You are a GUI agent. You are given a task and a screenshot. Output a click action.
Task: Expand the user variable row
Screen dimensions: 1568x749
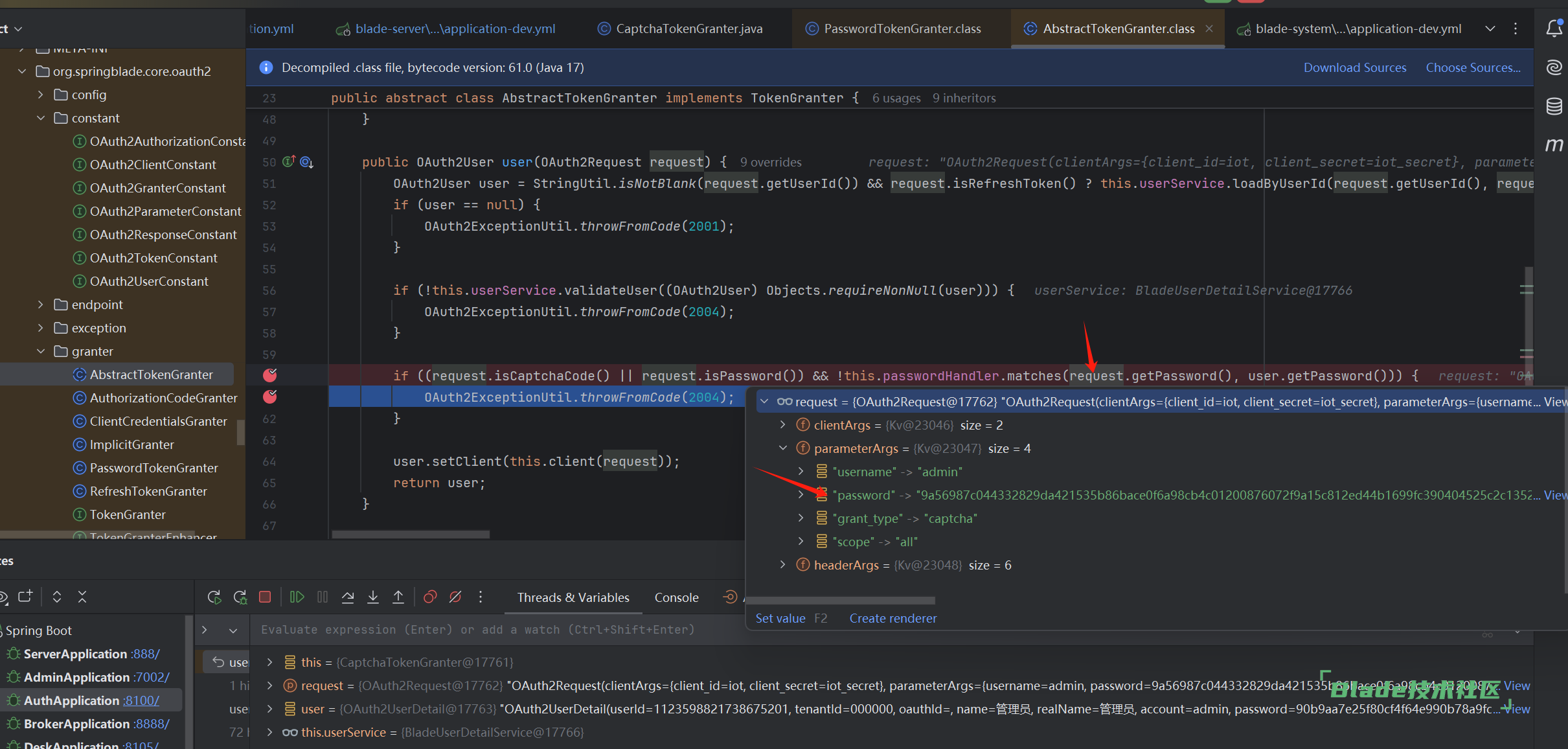[x=269, y=709]
